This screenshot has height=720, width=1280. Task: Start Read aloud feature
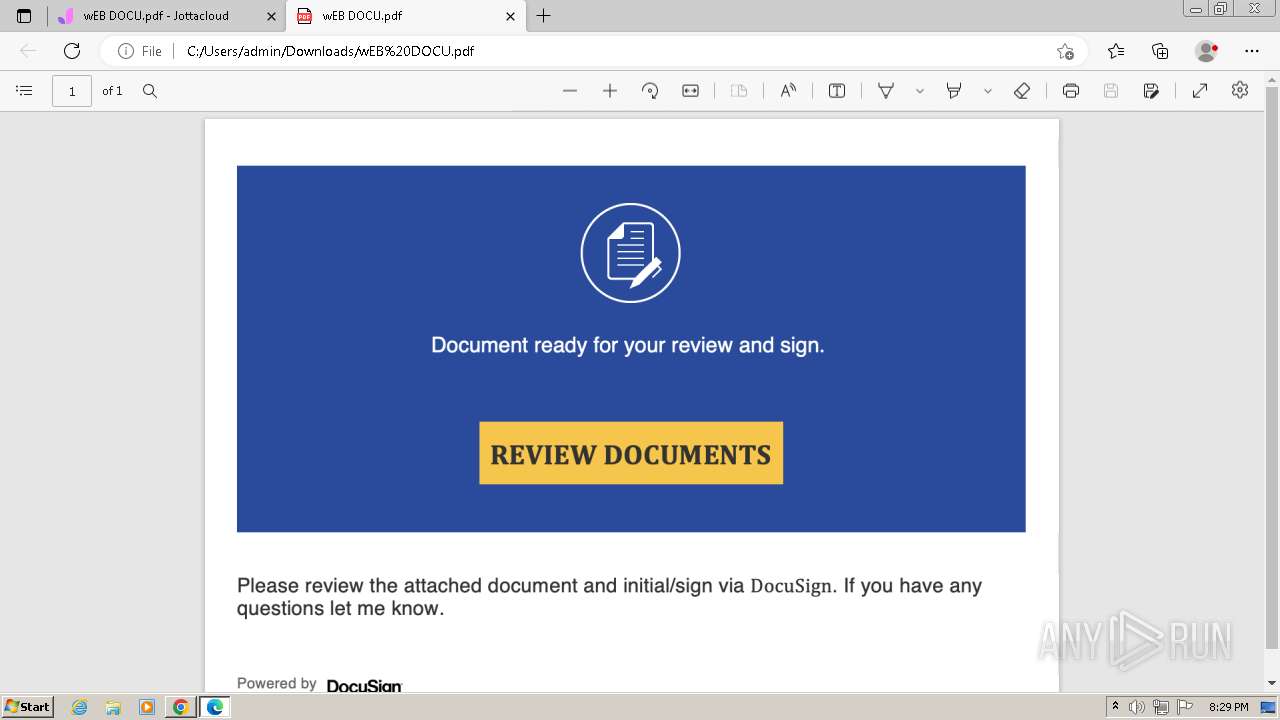788,91
